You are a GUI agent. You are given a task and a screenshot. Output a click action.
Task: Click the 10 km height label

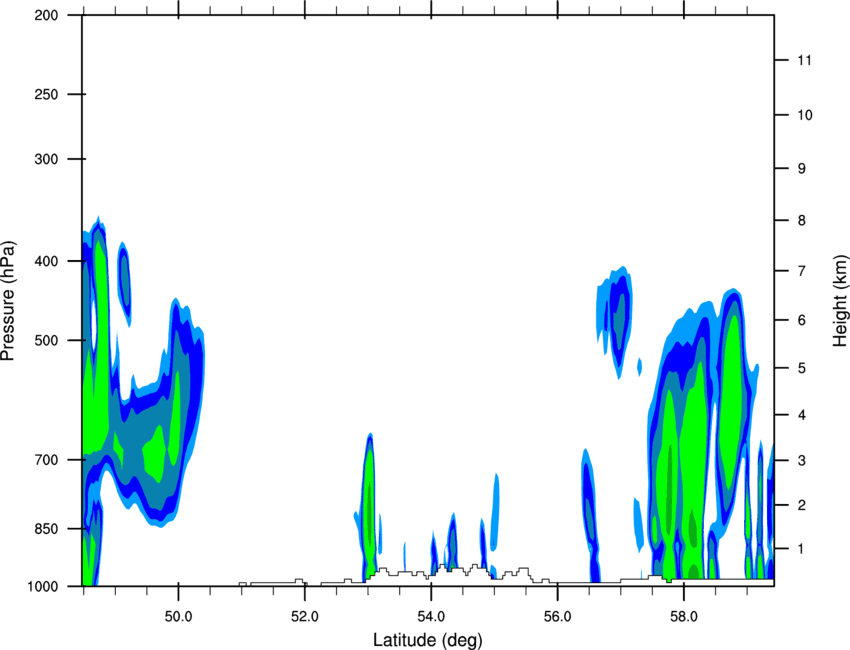(x=804, y=115)
